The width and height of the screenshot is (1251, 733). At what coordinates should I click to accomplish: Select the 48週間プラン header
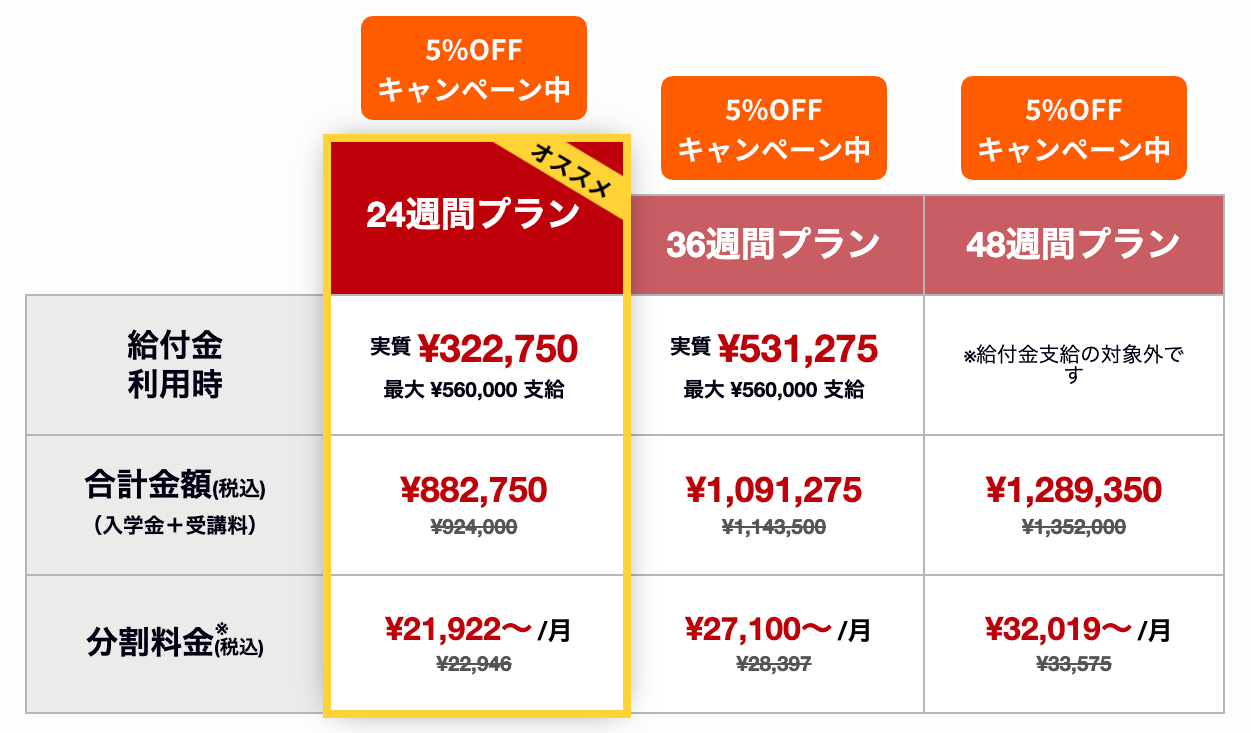pos(1073,245)
